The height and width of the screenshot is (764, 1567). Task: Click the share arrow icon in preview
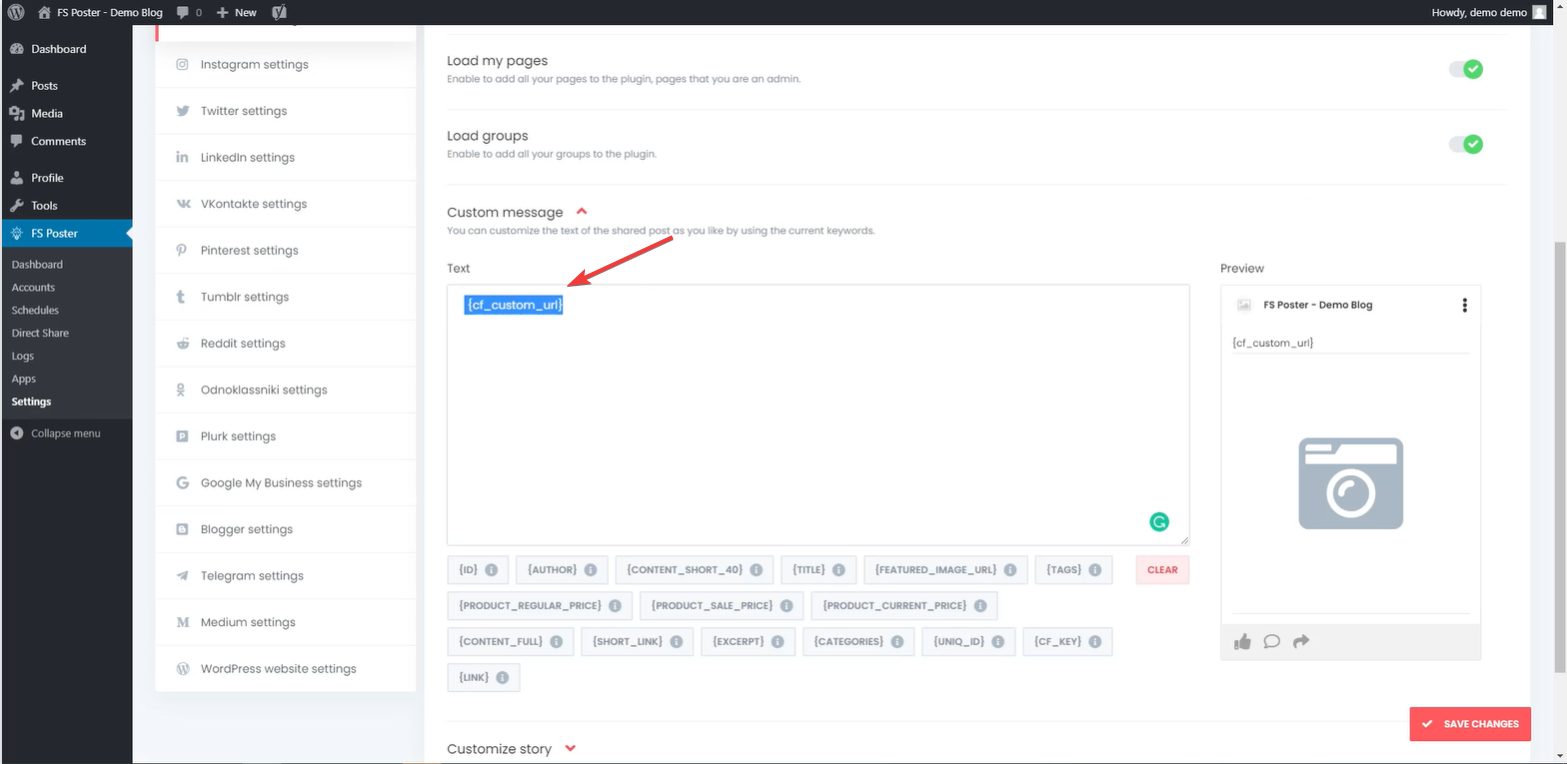(1300, 642)
